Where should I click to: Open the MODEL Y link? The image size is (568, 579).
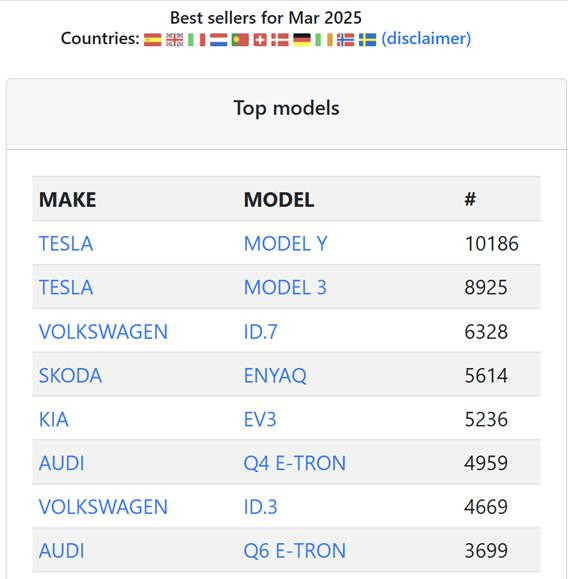coord(285,244)
